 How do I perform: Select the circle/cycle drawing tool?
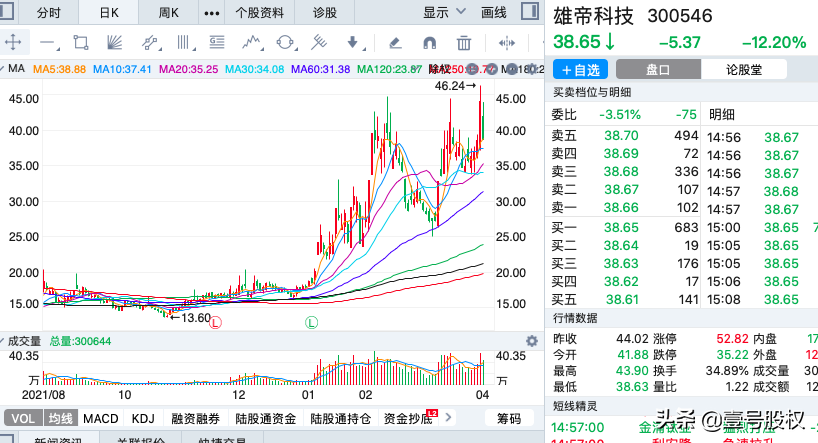285,42
